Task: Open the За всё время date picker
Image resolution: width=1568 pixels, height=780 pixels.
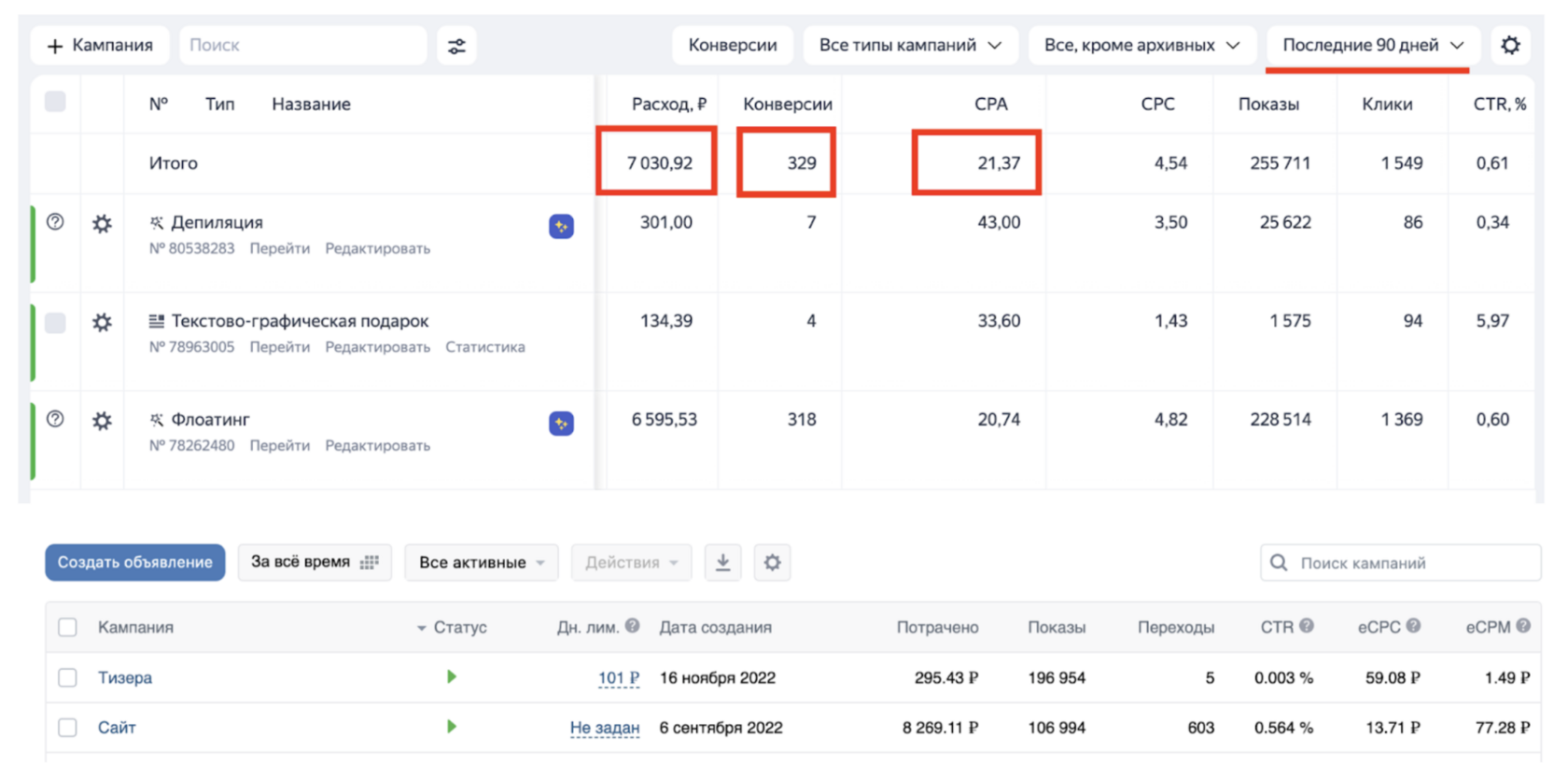Action: (x=315, y=563)
